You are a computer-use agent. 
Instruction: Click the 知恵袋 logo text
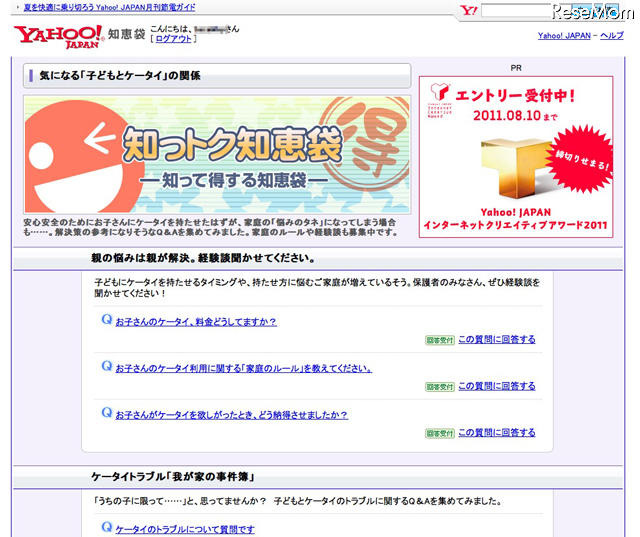click(x=127, y=34)
